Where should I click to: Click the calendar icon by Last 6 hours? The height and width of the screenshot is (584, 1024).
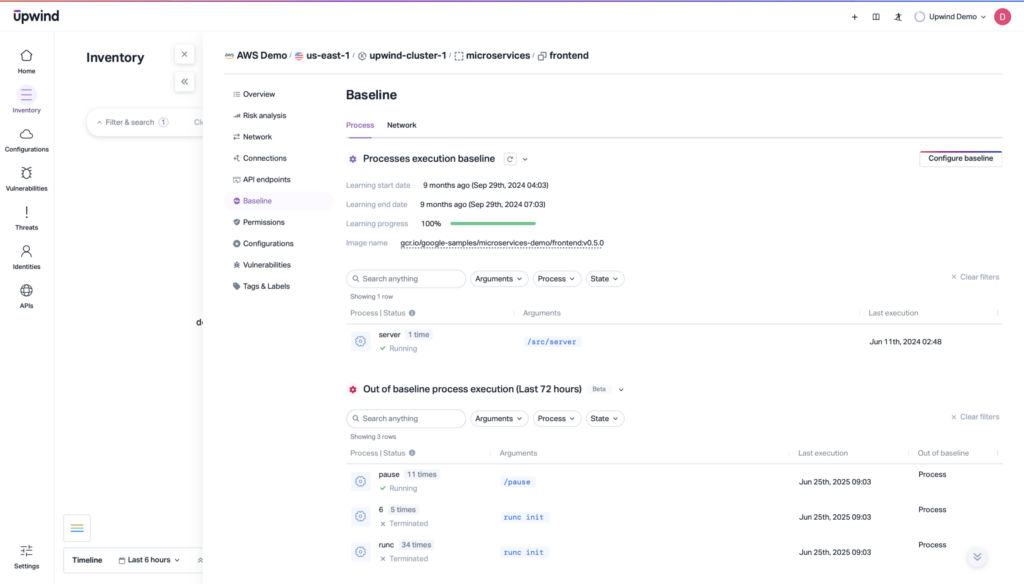[122, 560]
